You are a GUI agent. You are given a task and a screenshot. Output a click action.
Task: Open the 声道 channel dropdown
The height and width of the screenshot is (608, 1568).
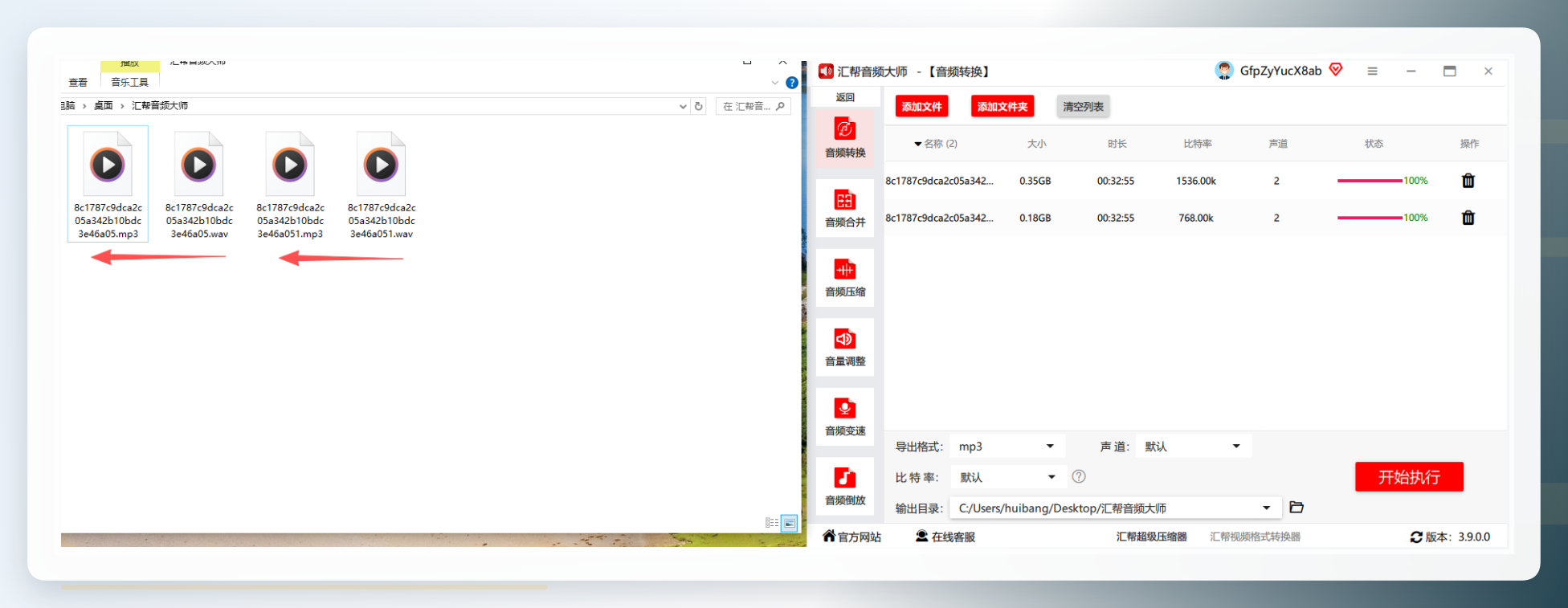point(1193,447)
